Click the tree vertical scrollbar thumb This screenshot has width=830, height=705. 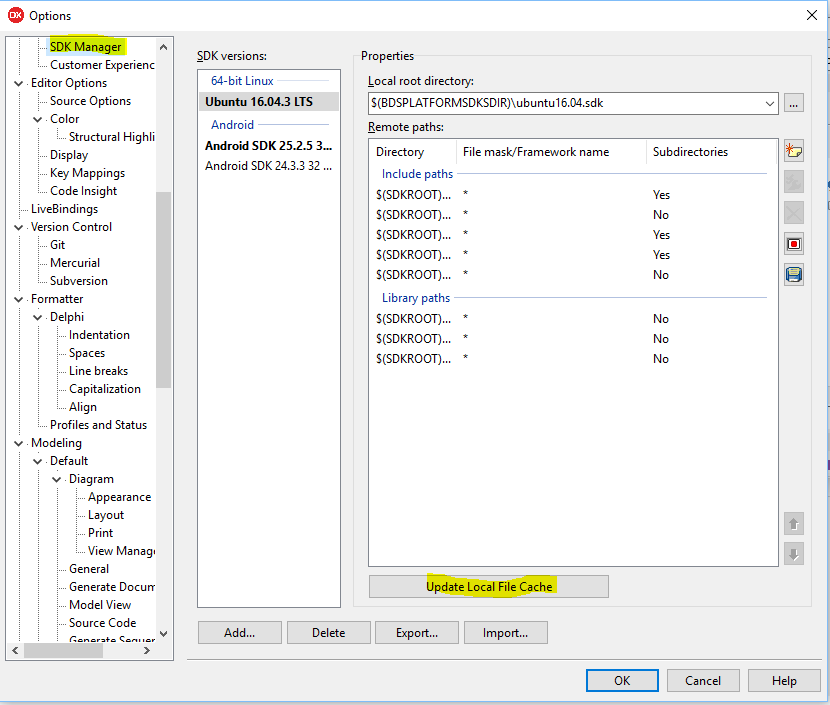(164, 290)
